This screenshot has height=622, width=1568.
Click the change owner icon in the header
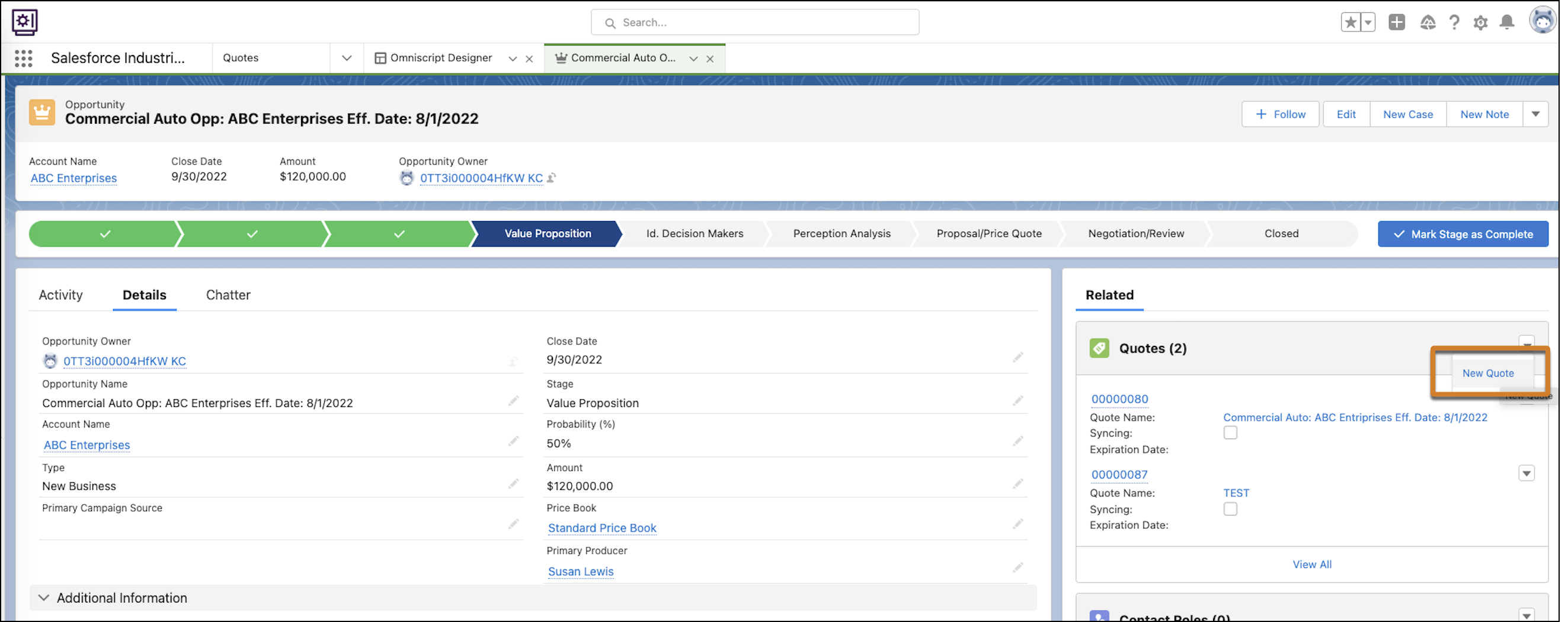(552, 178)
